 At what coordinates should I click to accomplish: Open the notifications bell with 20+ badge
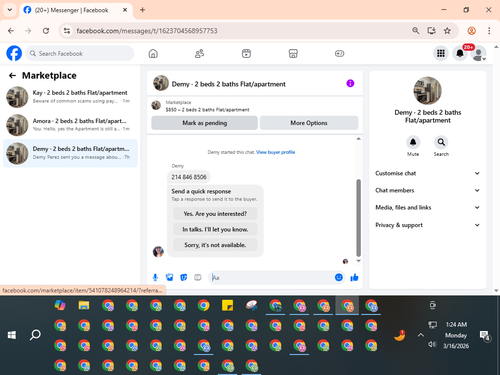pyautogui.click(x=460, y=53)
